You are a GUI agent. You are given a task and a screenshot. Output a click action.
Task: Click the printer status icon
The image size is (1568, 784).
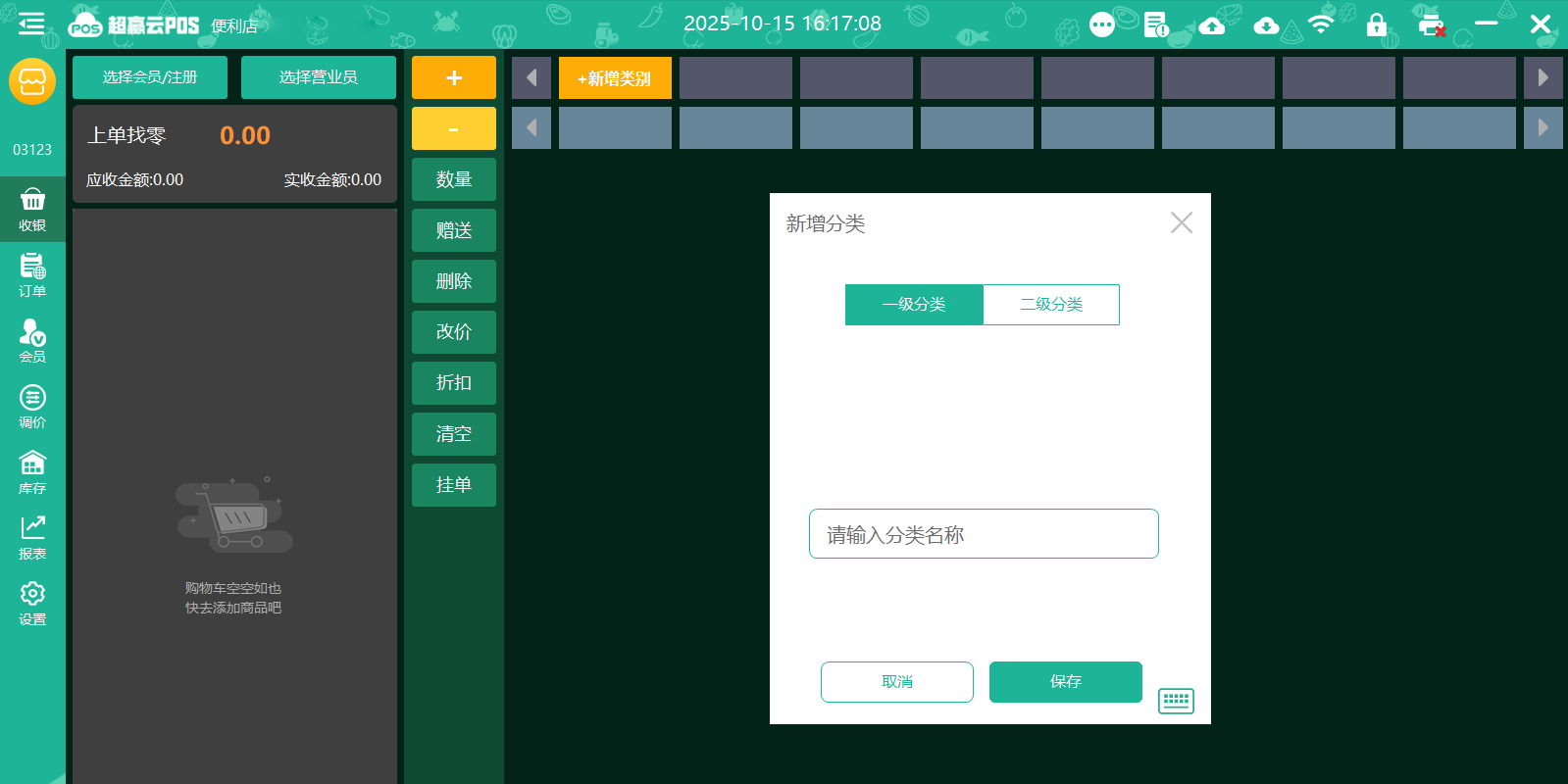(1432, 25)
